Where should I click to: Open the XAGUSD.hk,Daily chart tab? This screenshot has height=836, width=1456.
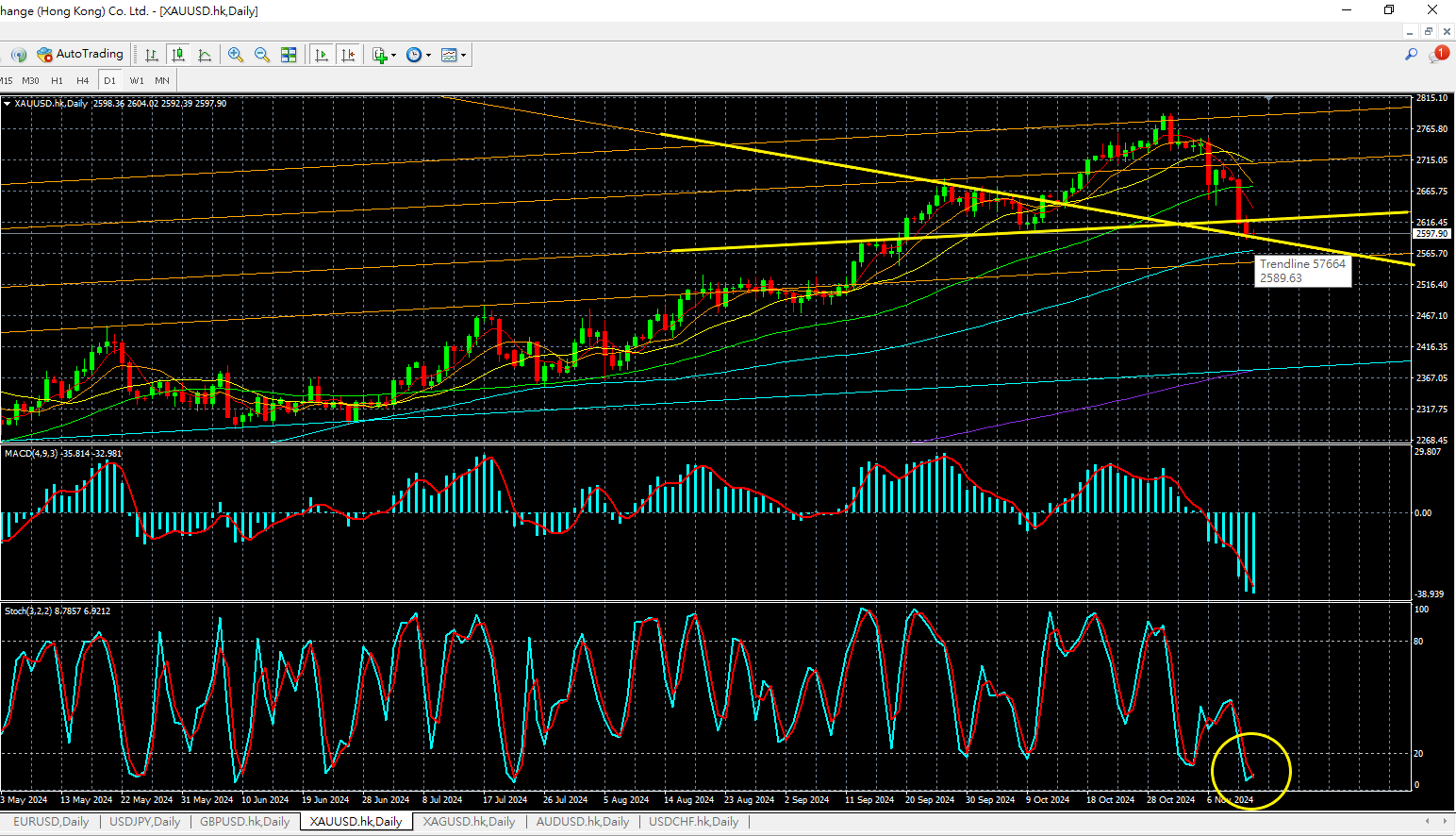coord(469,822)
